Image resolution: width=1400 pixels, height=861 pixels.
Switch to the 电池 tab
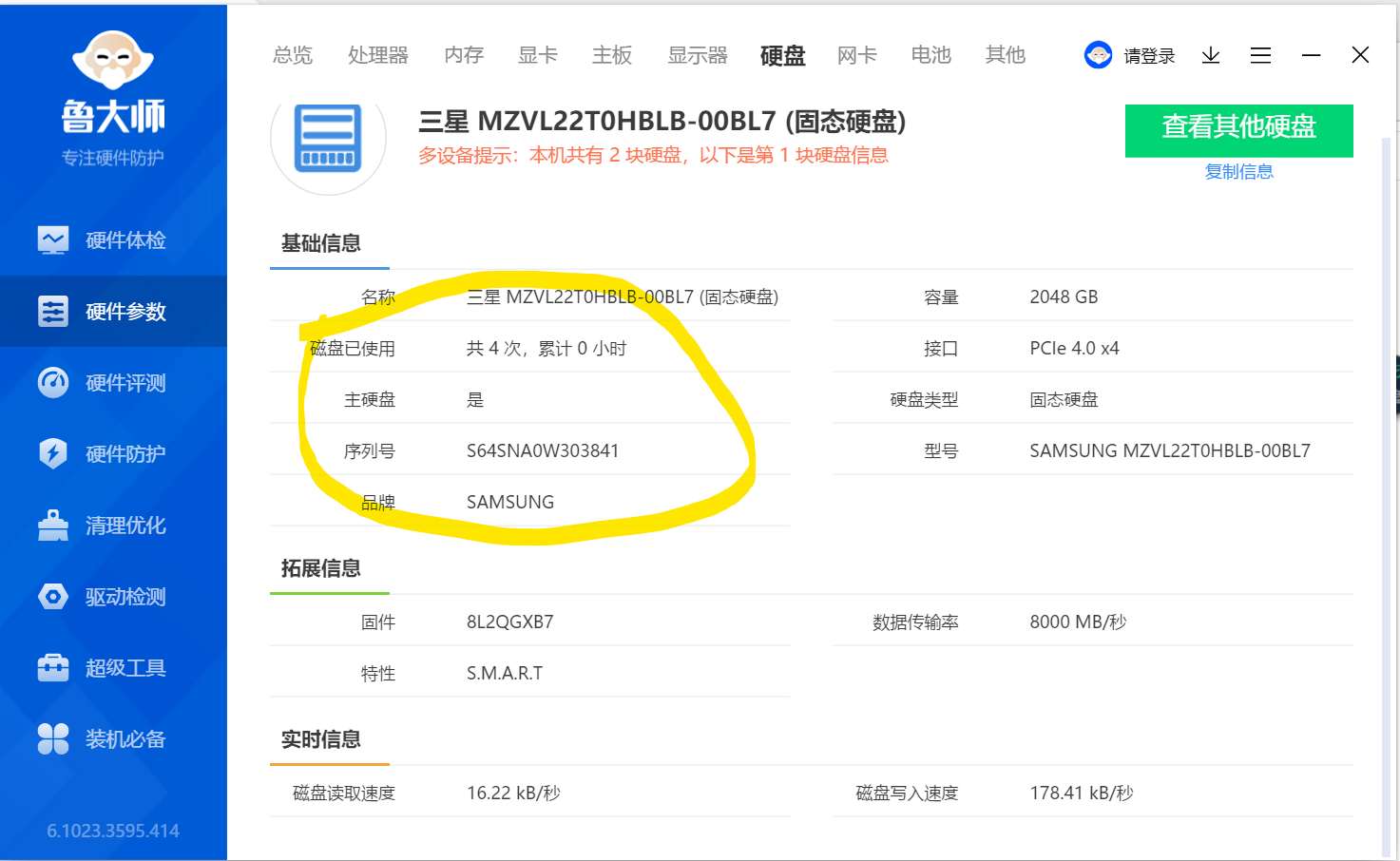point(931,55)
